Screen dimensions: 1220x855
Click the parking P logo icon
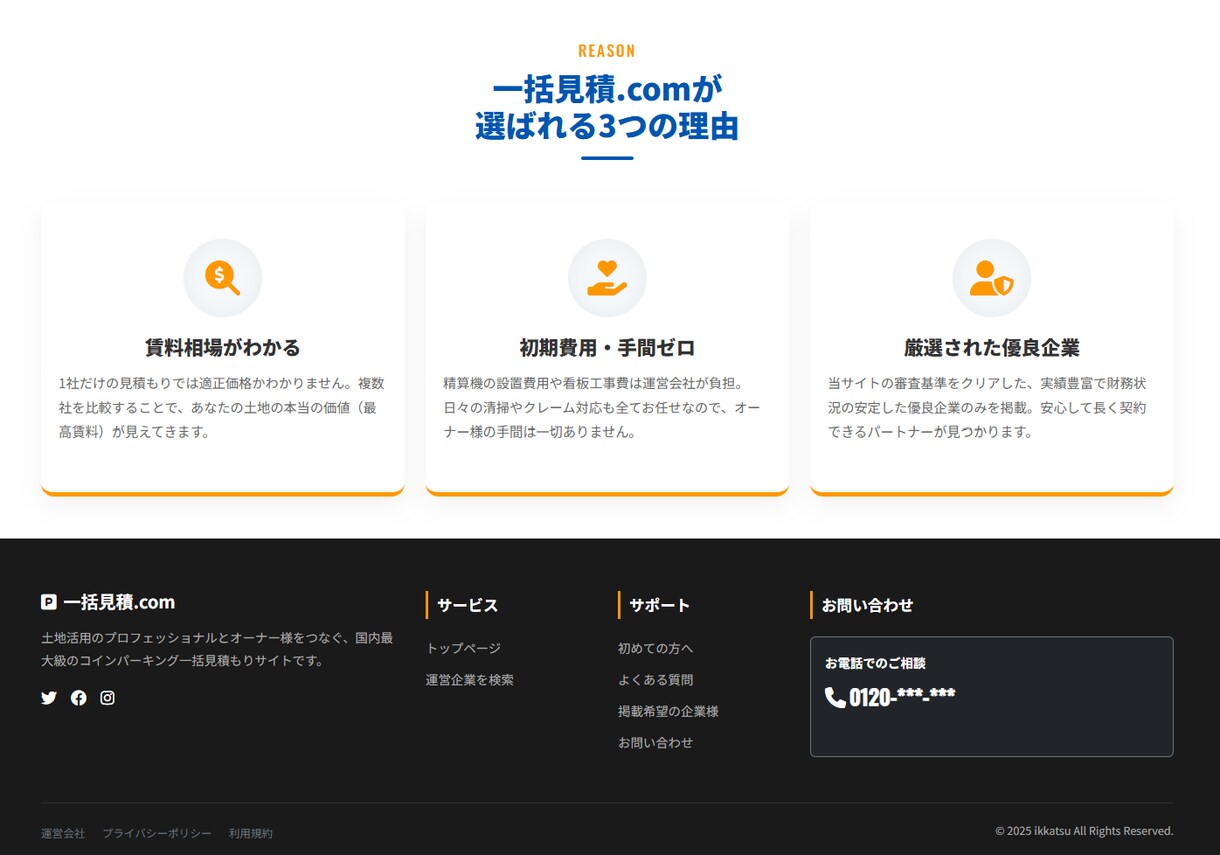click(x=49, y=602)
